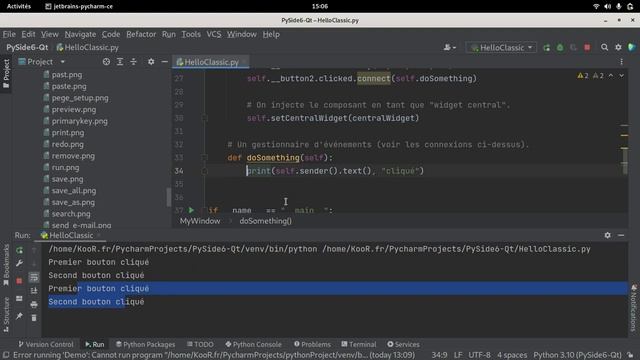Open the Services tool window

403,344
